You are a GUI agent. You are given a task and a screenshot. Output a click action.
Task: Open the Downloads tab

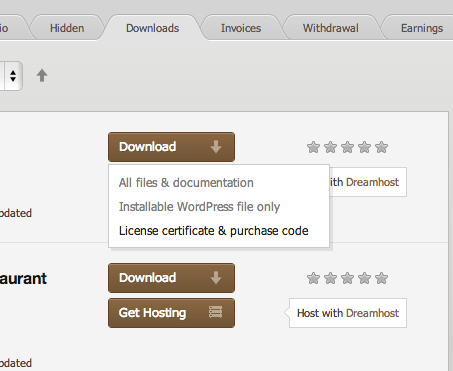[x=153, y=28]
